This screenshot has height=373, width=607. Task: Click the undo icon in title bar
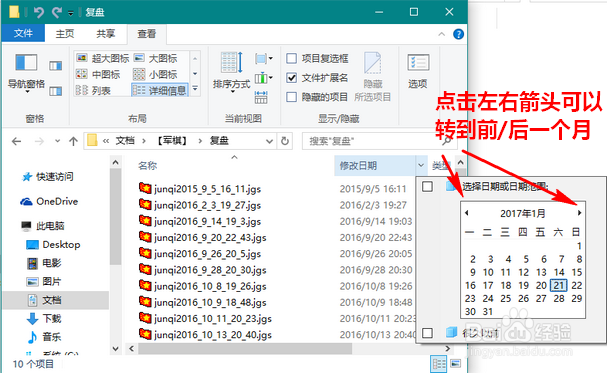point(38,12)
